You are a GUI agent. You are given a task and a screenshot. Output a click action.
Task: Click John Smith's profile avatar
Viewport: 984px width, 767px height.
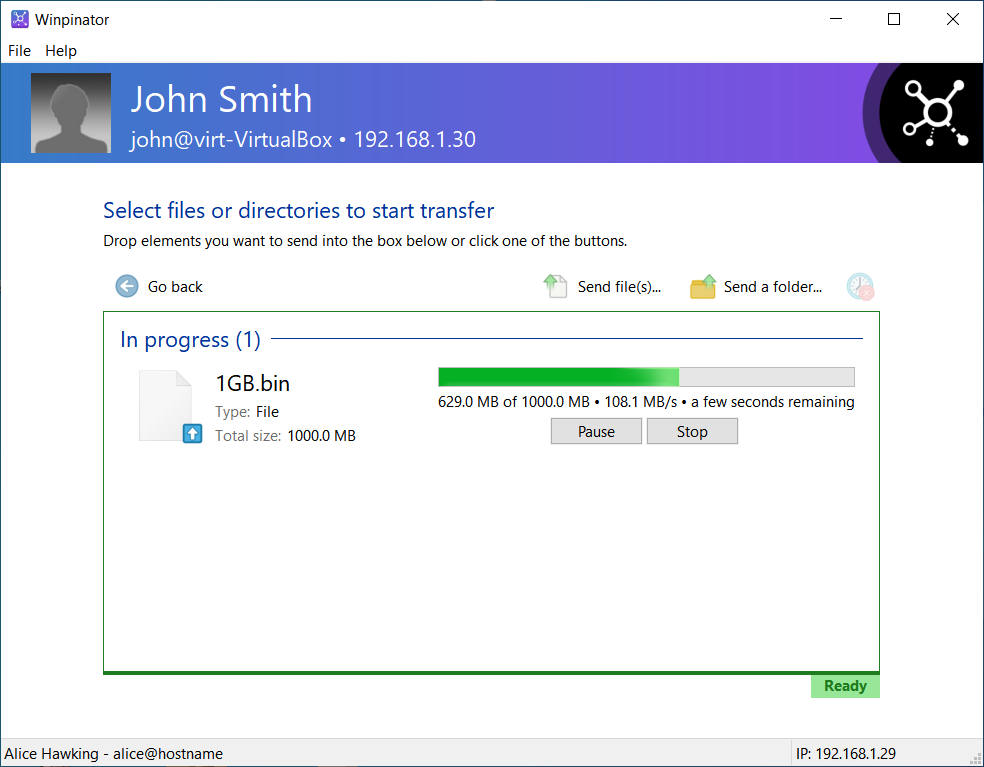70,112
